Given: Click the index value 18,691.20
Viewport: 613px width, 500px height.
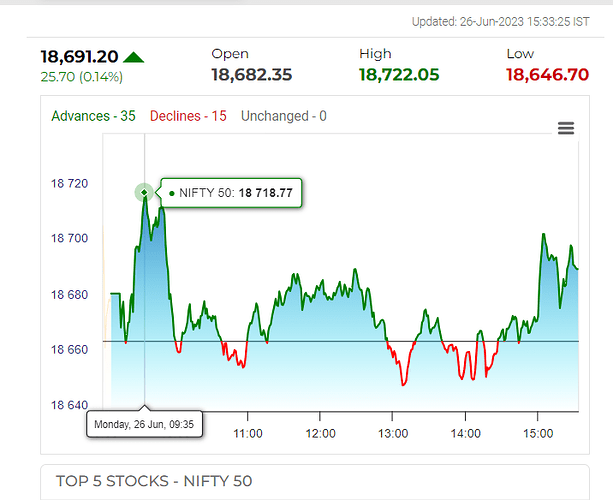Looking at the screenshot, I should point(79,57).
